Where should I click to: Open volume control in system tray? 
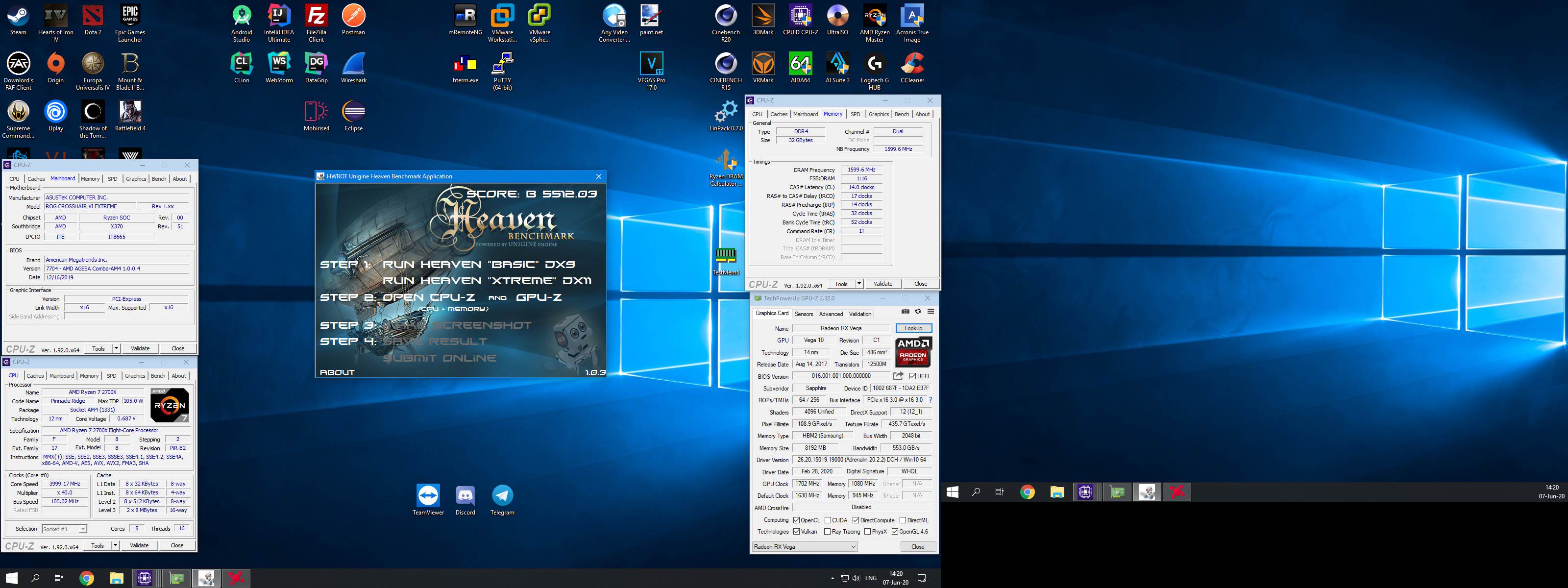pos(856,578)
